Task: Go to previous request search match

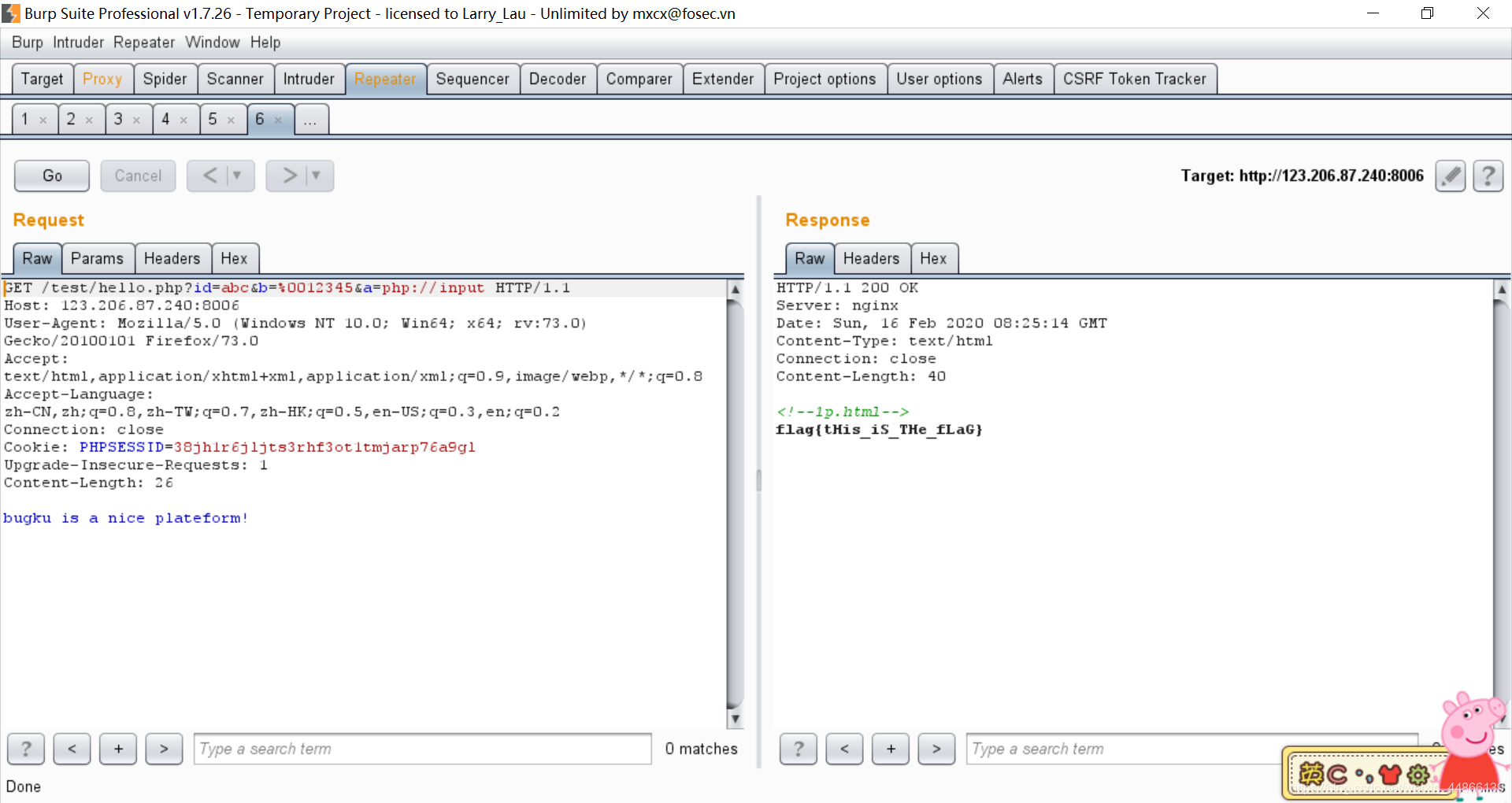Action: [x=72, y=749]
